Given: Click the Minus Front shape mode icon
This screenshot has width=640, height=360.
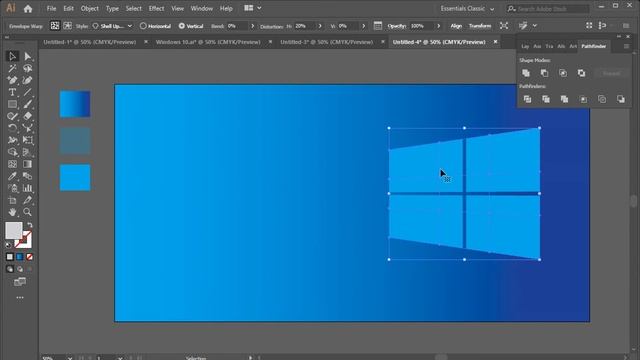Looking at the screenshot, I should pos(544,73).
